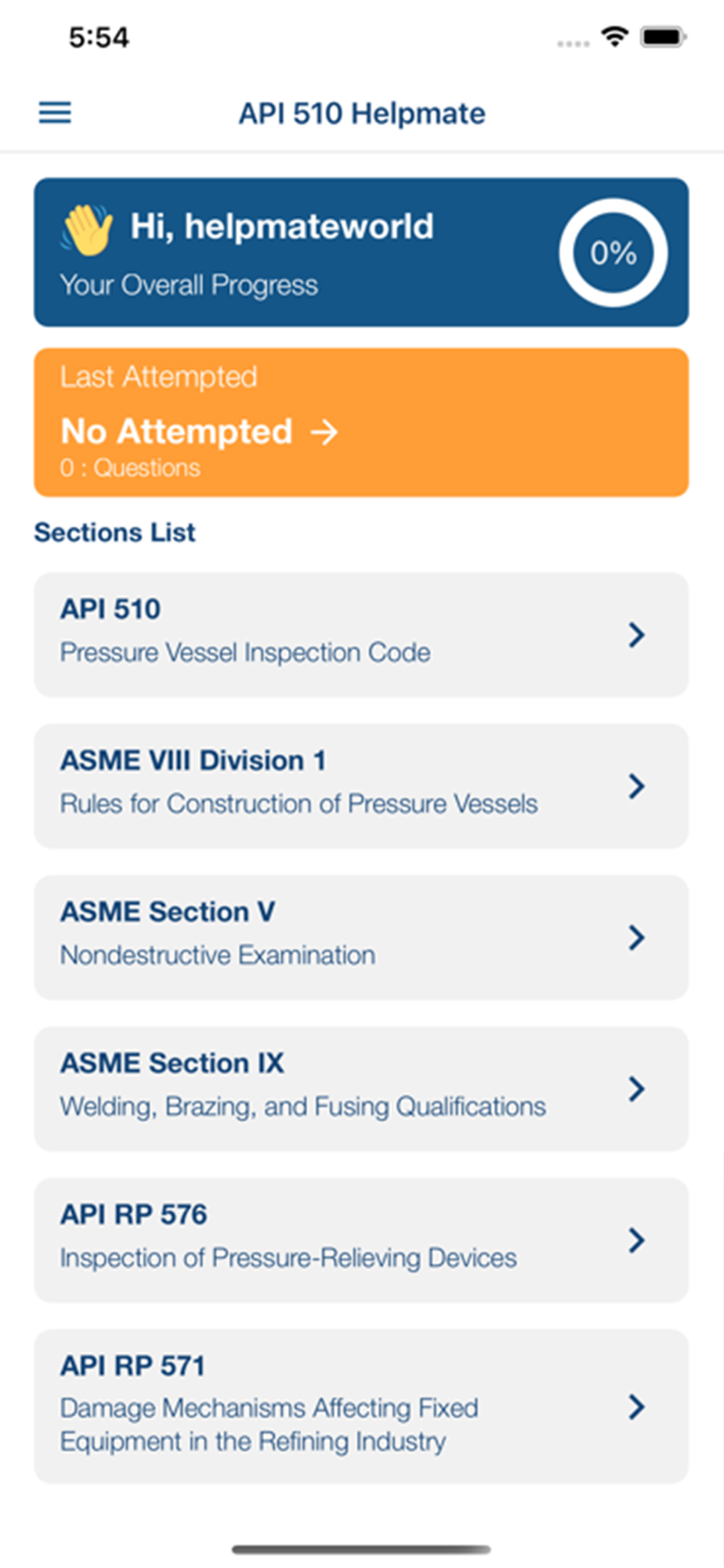Open ASME Section IX chevron arrow

(636, 1088)
